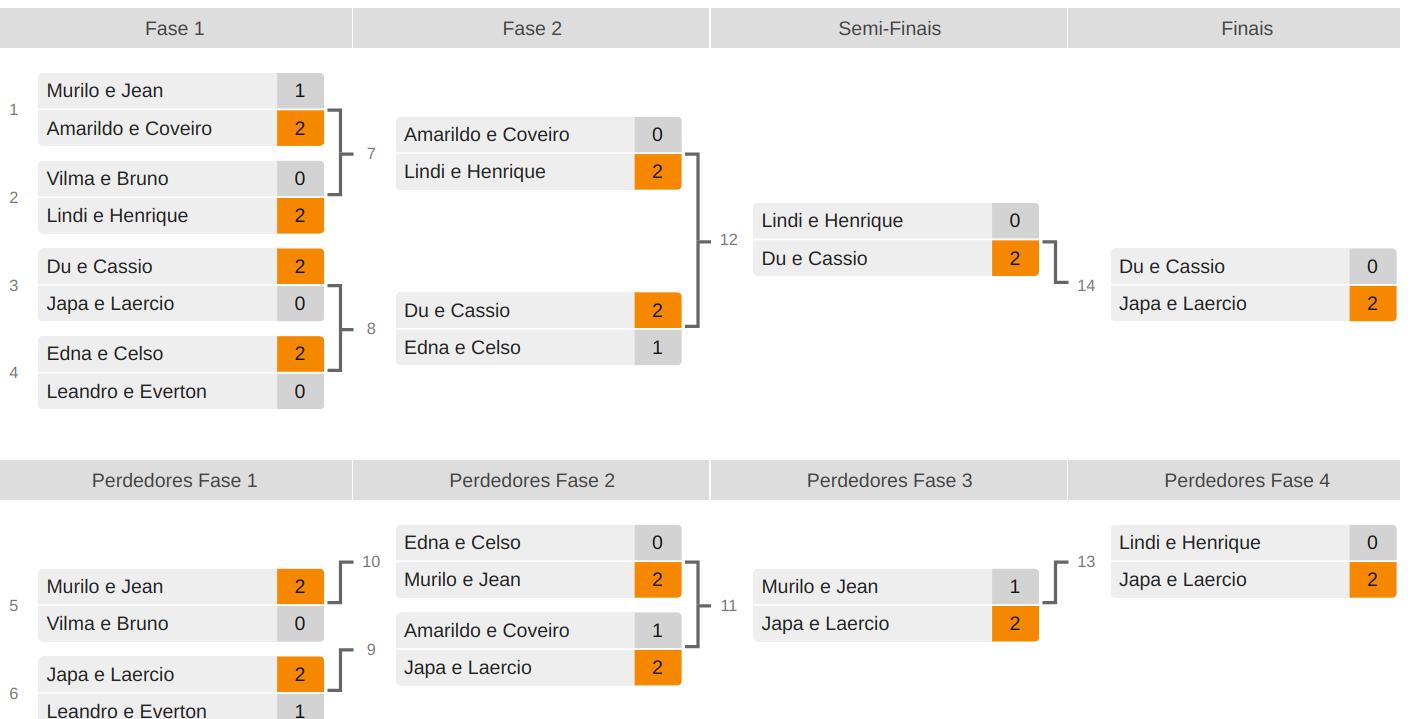Click the match number 12 label
Viewport: 1423px width, 719px height.
pyautogui.click(x=728, y=240)
